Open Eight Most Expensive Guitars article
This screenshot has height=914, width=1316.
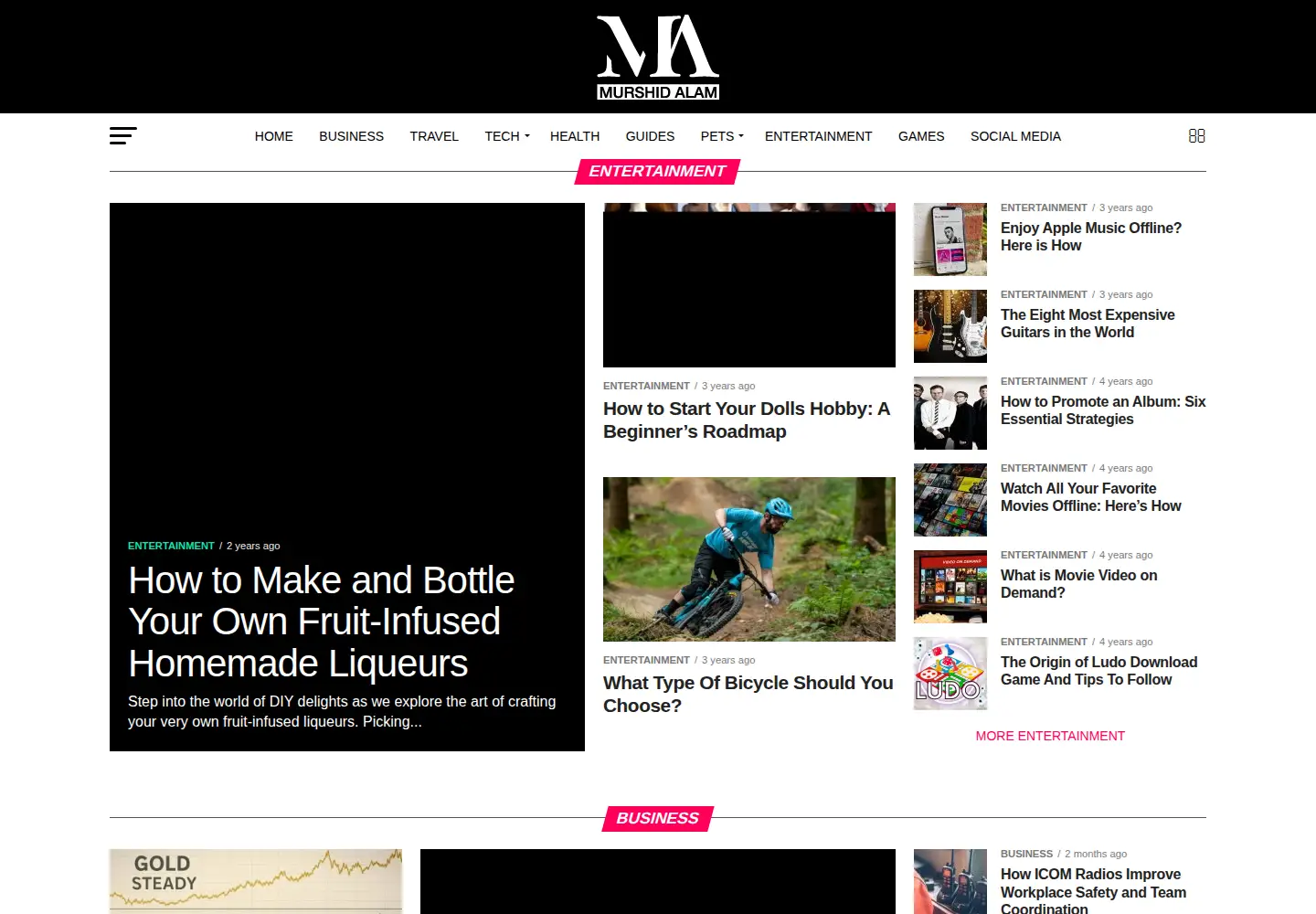point(1088,324)
